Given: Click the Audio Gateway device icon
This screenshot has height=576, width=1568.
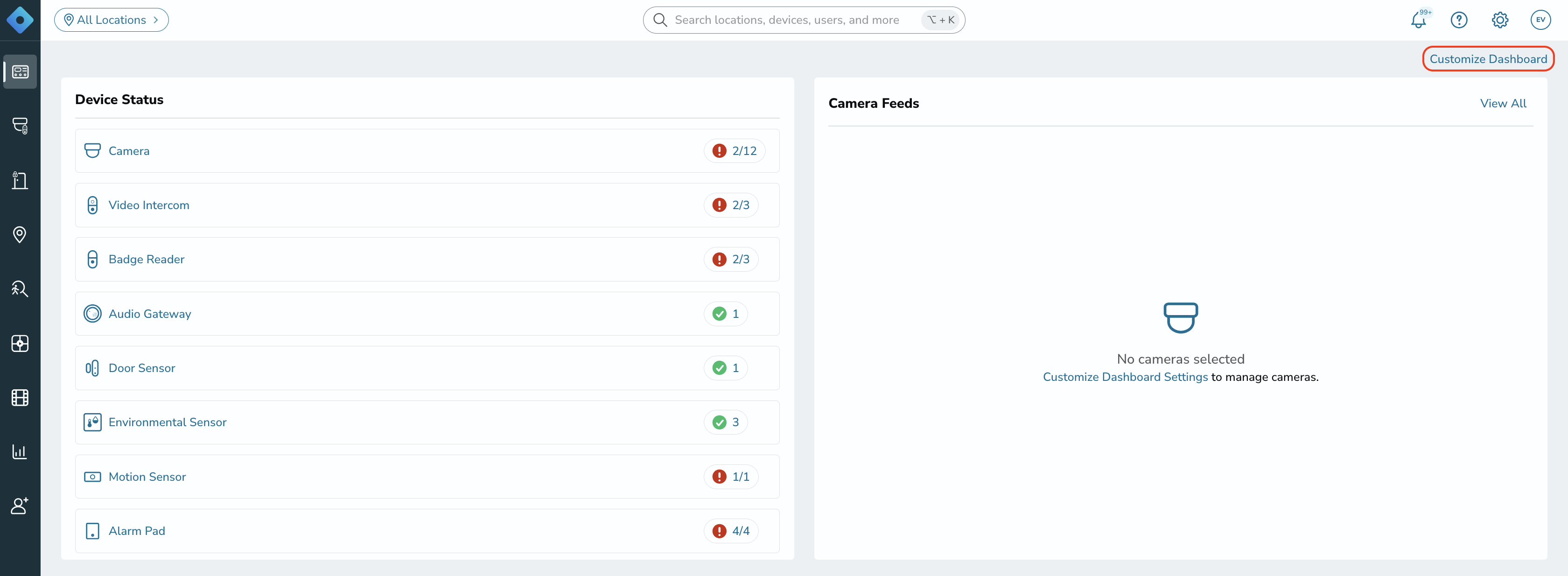Looking at the screenshot, I should [x=92, y=314].
